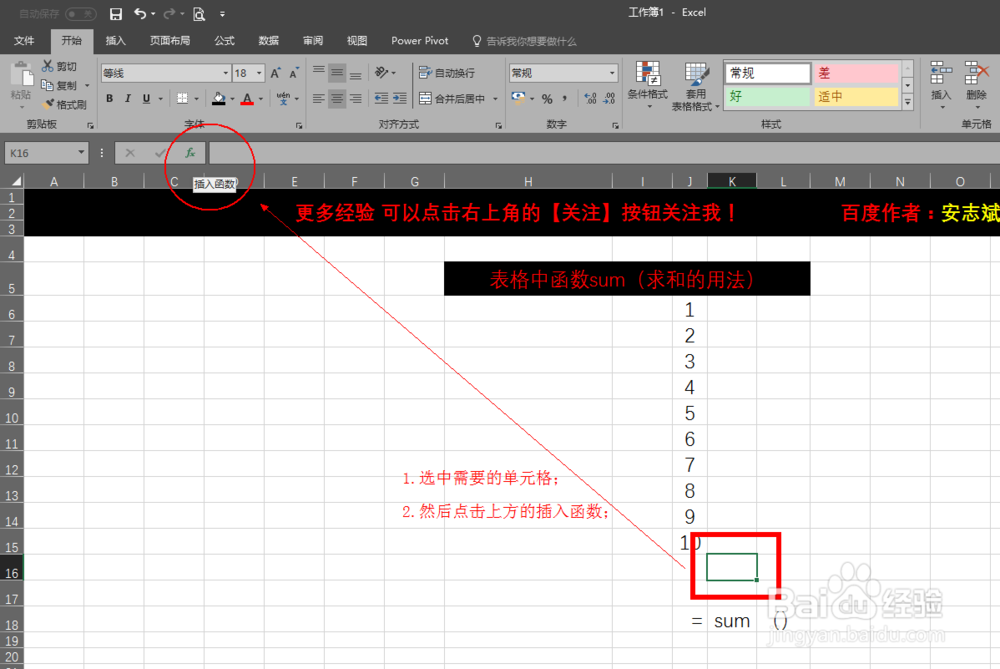
Task: Open the font name dropdown (等线)
Action: (224, 73)
